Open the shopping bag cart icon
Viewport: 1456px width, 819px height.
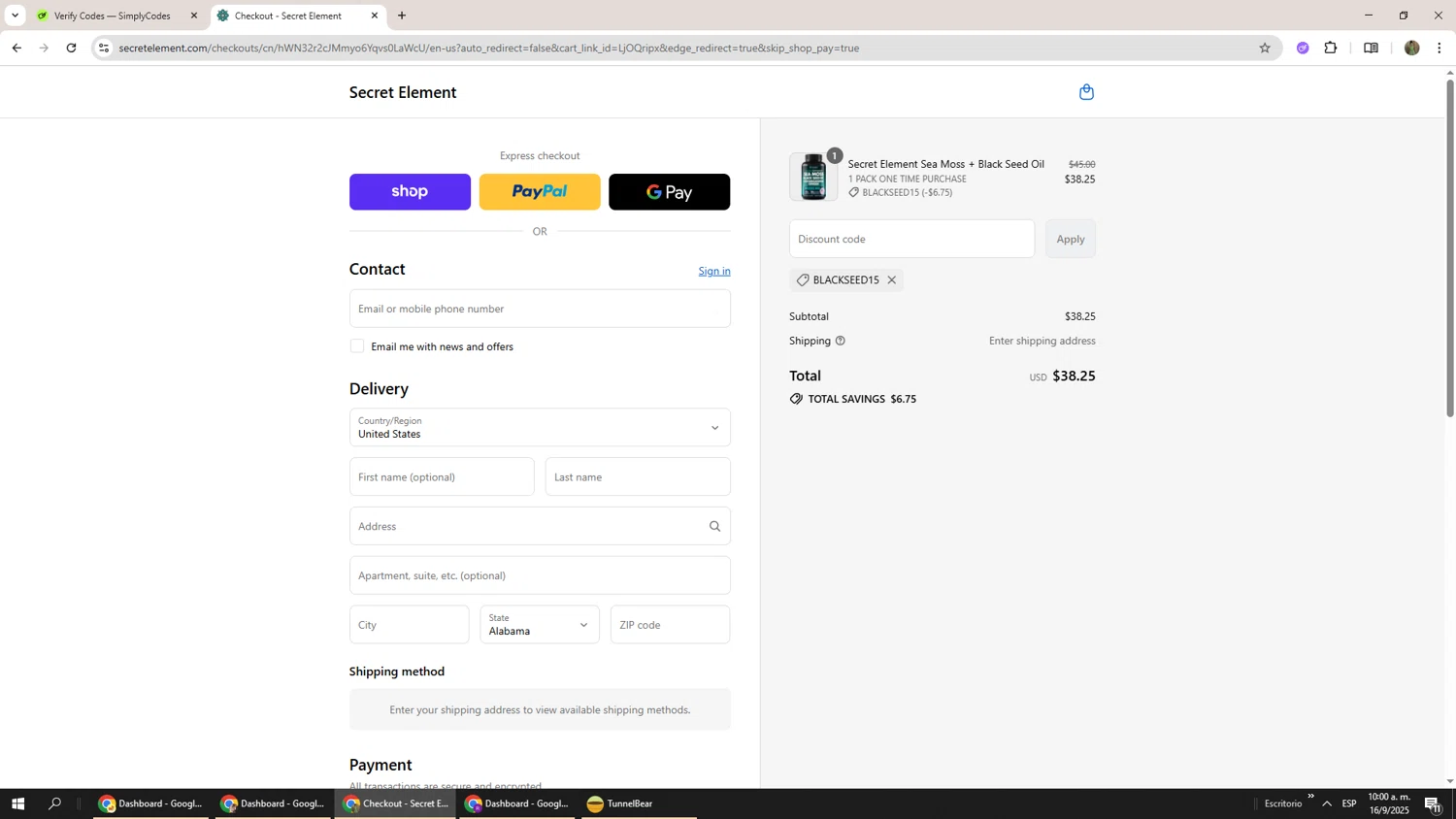1086,92
